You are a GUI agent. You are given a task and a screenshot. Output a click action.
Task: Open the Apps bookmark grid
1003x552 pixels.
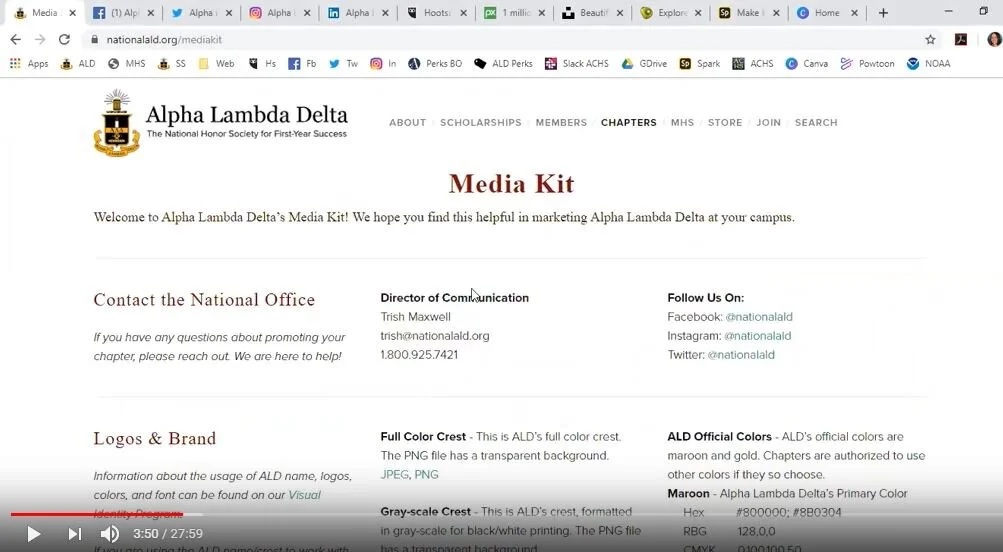click(x=29, y=63)
